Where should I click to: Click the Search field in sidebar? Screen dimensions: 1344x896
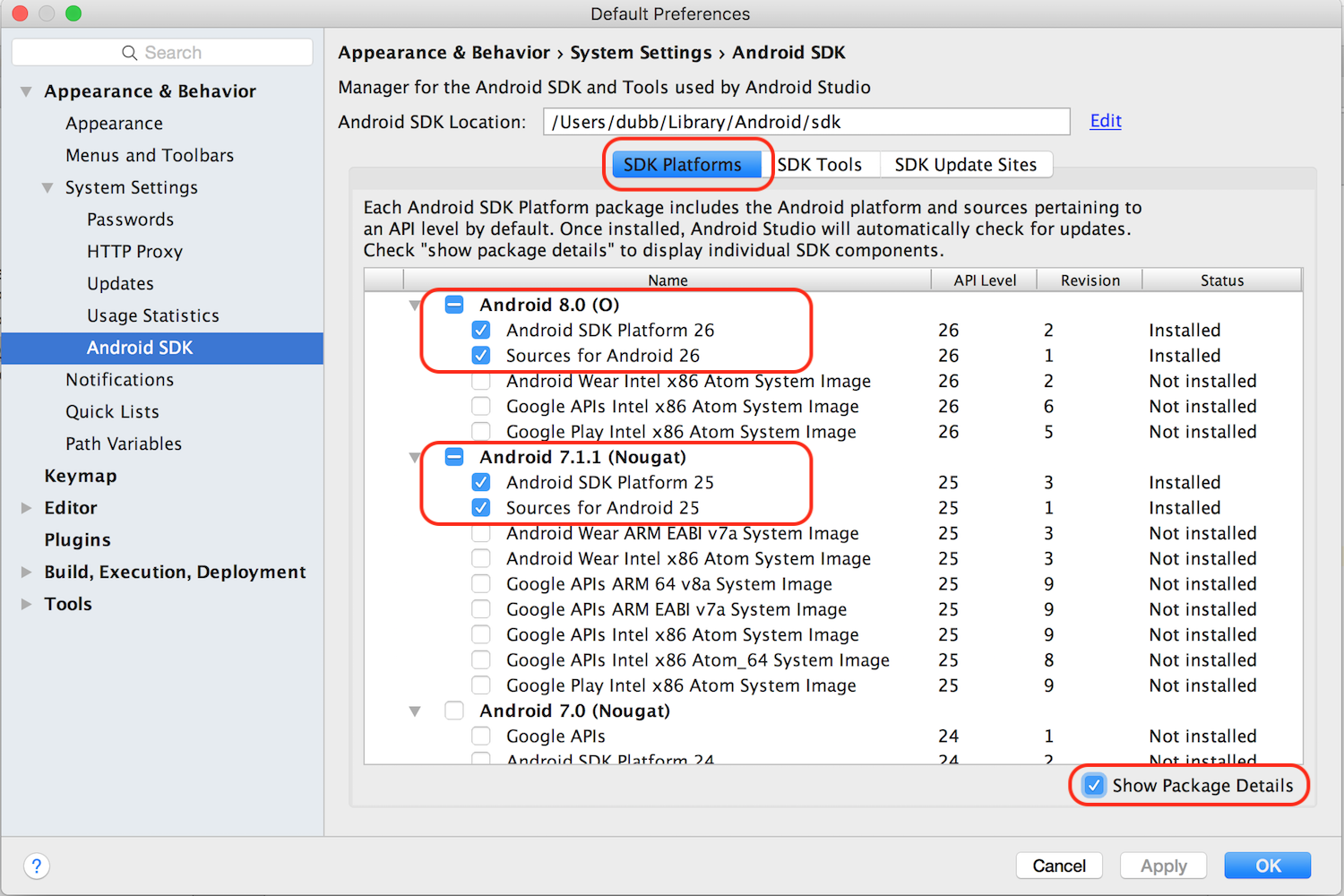click(162, 52)
